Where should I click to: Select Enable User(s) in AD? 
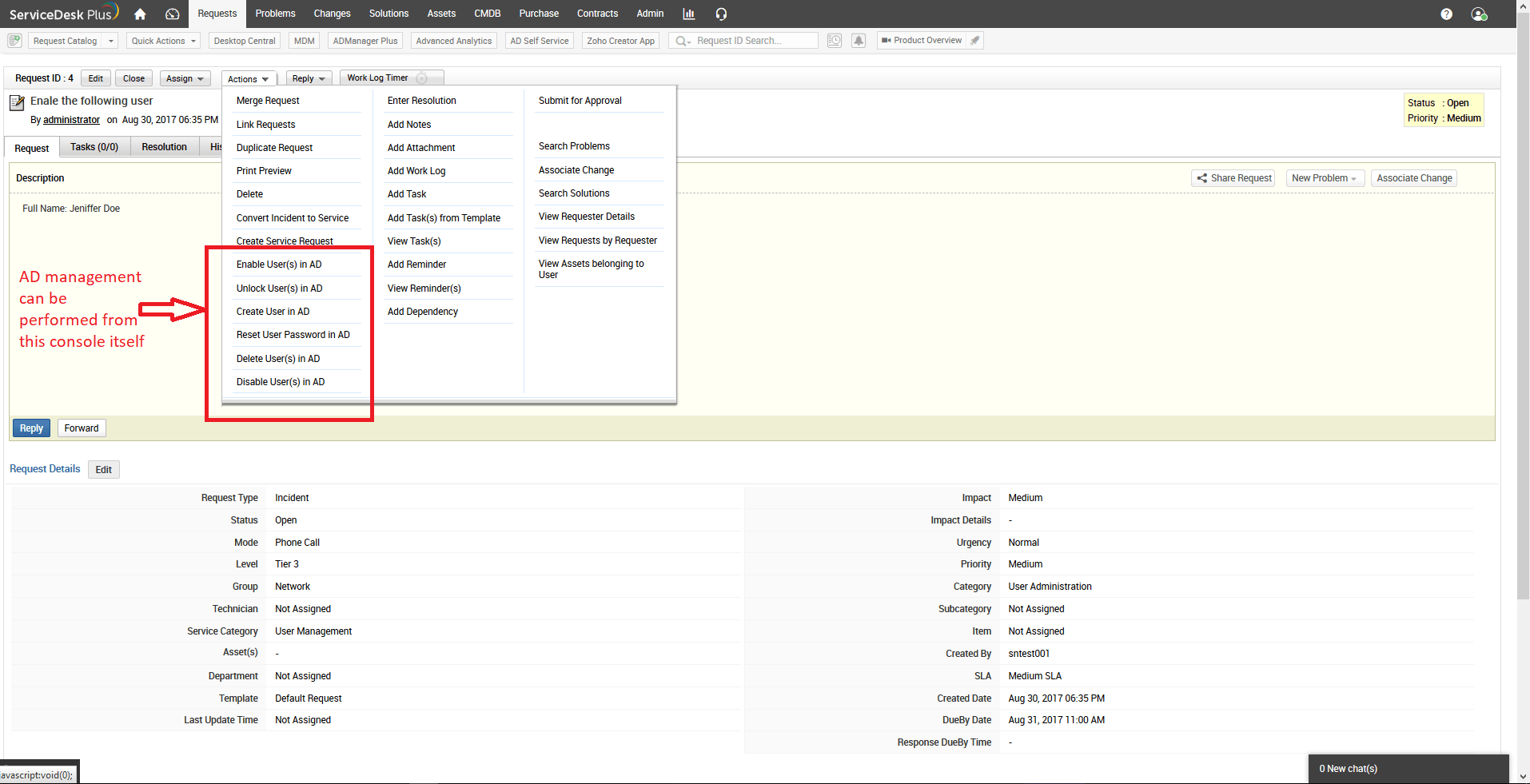coord(279,265)
